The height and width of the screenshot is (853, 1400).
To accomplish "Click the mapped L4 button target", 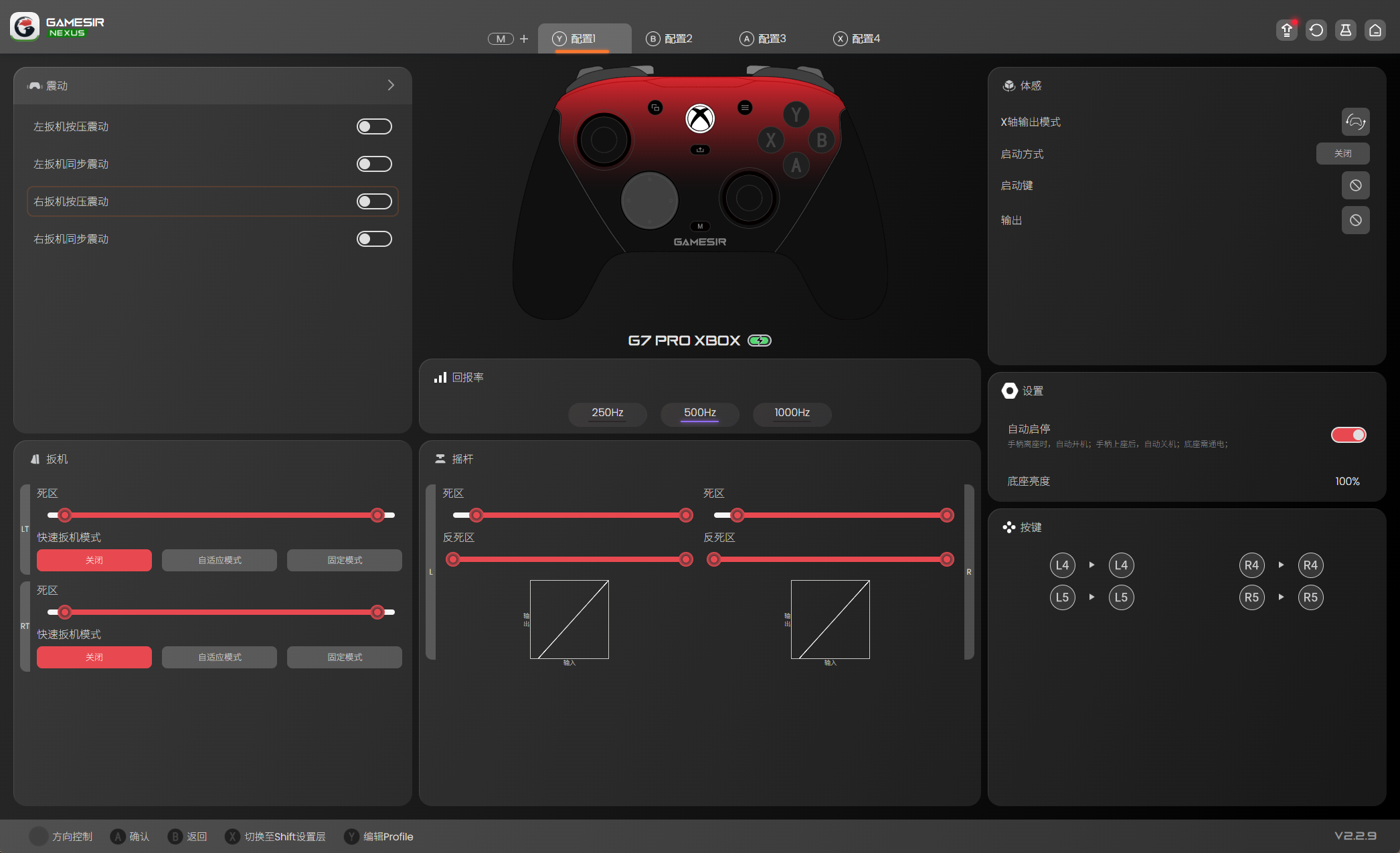I will click(1121, 565).
